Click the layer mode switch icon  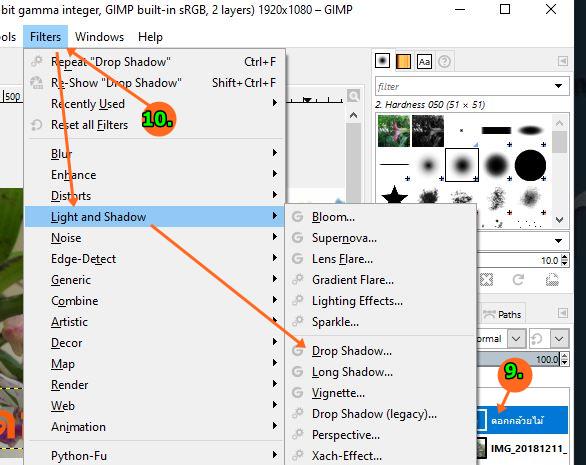click(537, 339)
